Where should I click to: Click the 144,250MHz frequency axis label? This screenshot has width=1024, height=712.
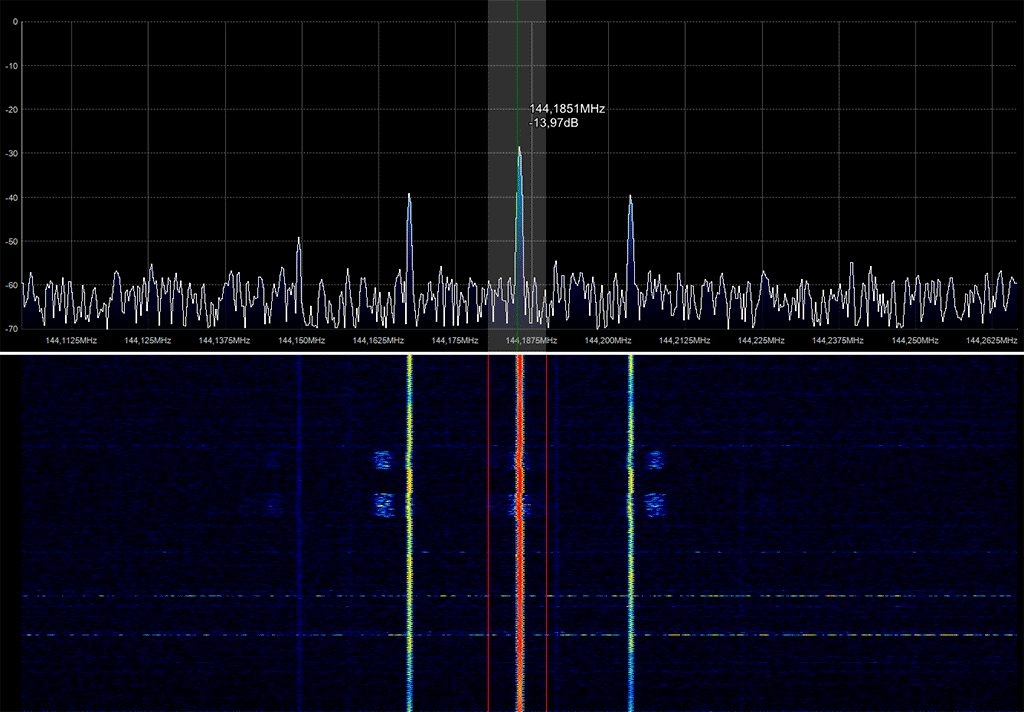click(915, 340)
